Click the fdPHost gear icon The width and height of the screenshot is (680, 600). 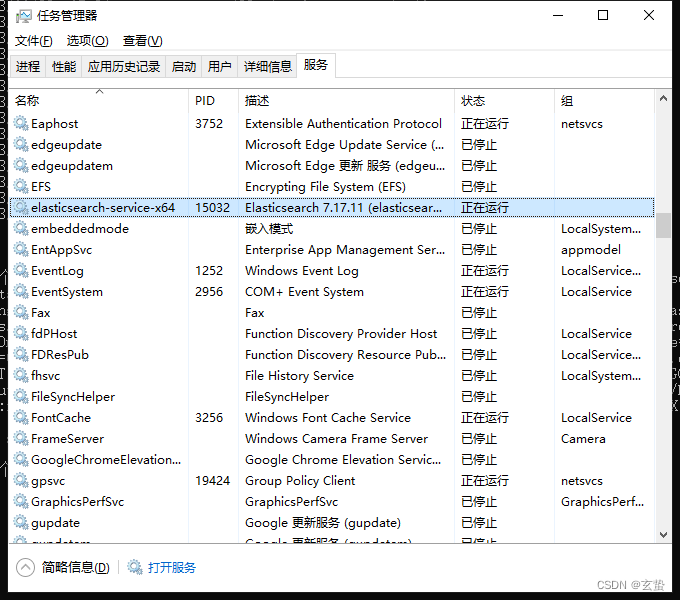[21, 334]
